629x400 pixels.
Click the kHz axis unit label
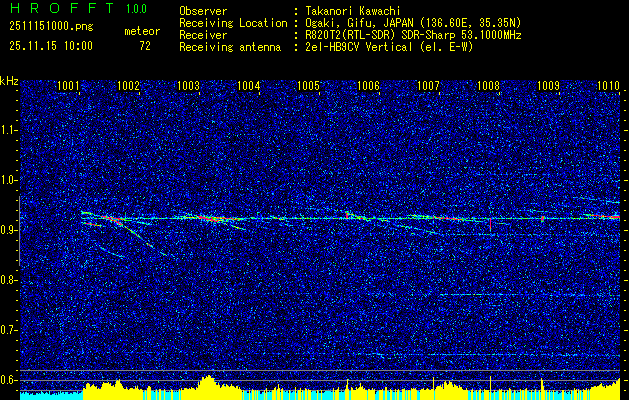click(x=9, y=81)
